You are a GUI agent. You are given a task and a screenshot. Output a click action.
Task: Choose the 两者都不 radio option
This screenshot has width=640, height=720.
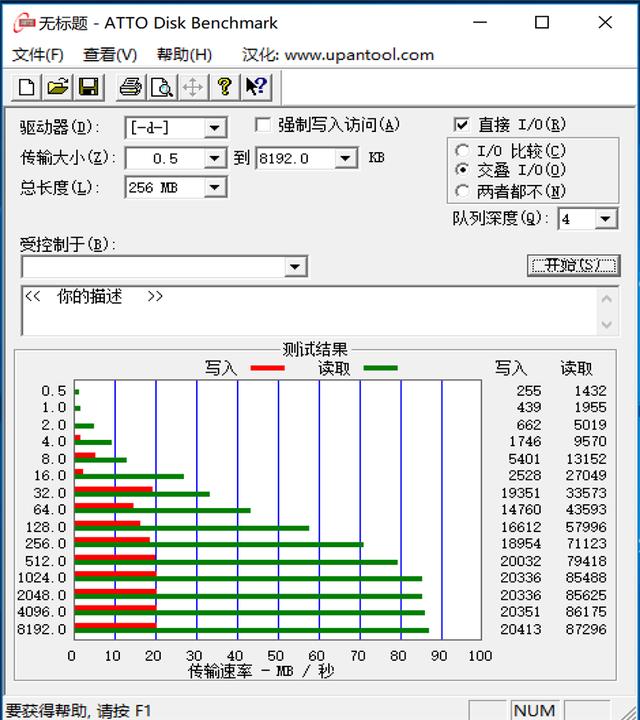click(462, 191)
